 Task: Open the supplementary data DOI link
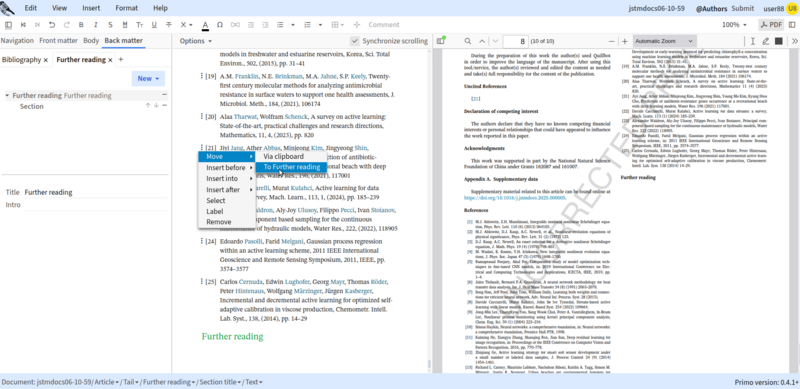[515, 197]
